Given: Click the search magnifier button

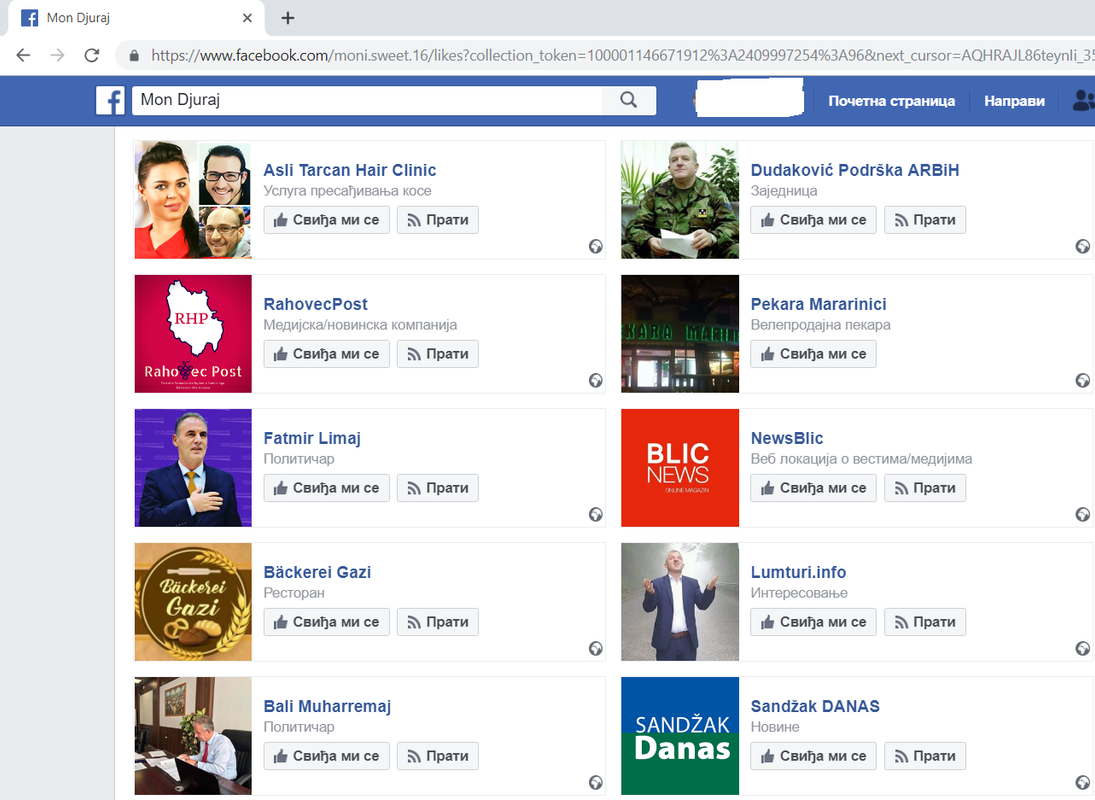Looking at the screenshot, I should (x=629, y=101).
